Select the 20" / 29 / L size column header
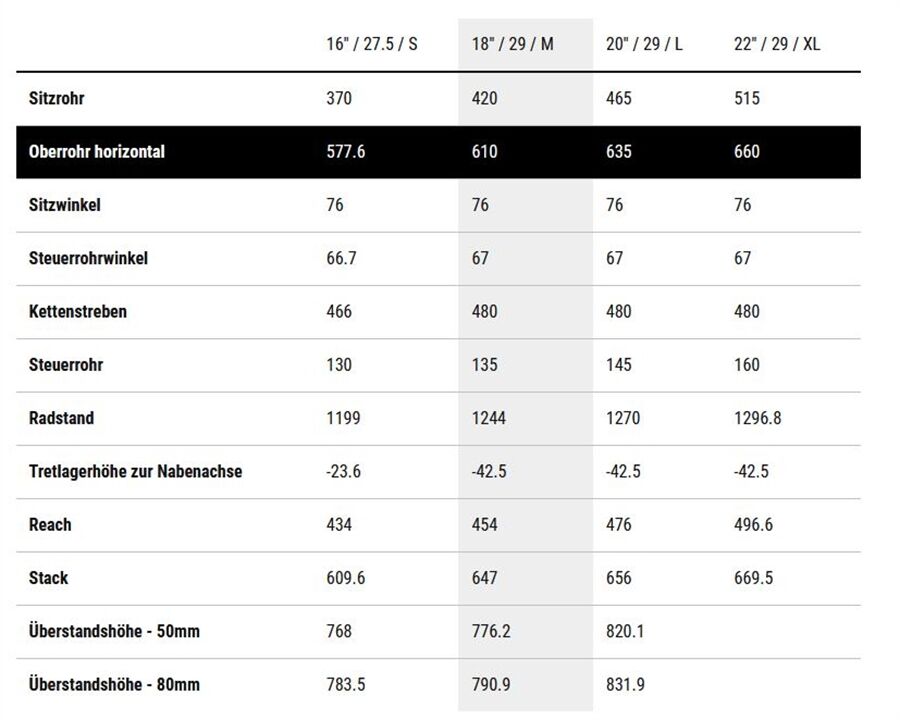Screen dimensions: 900x720 644,44
